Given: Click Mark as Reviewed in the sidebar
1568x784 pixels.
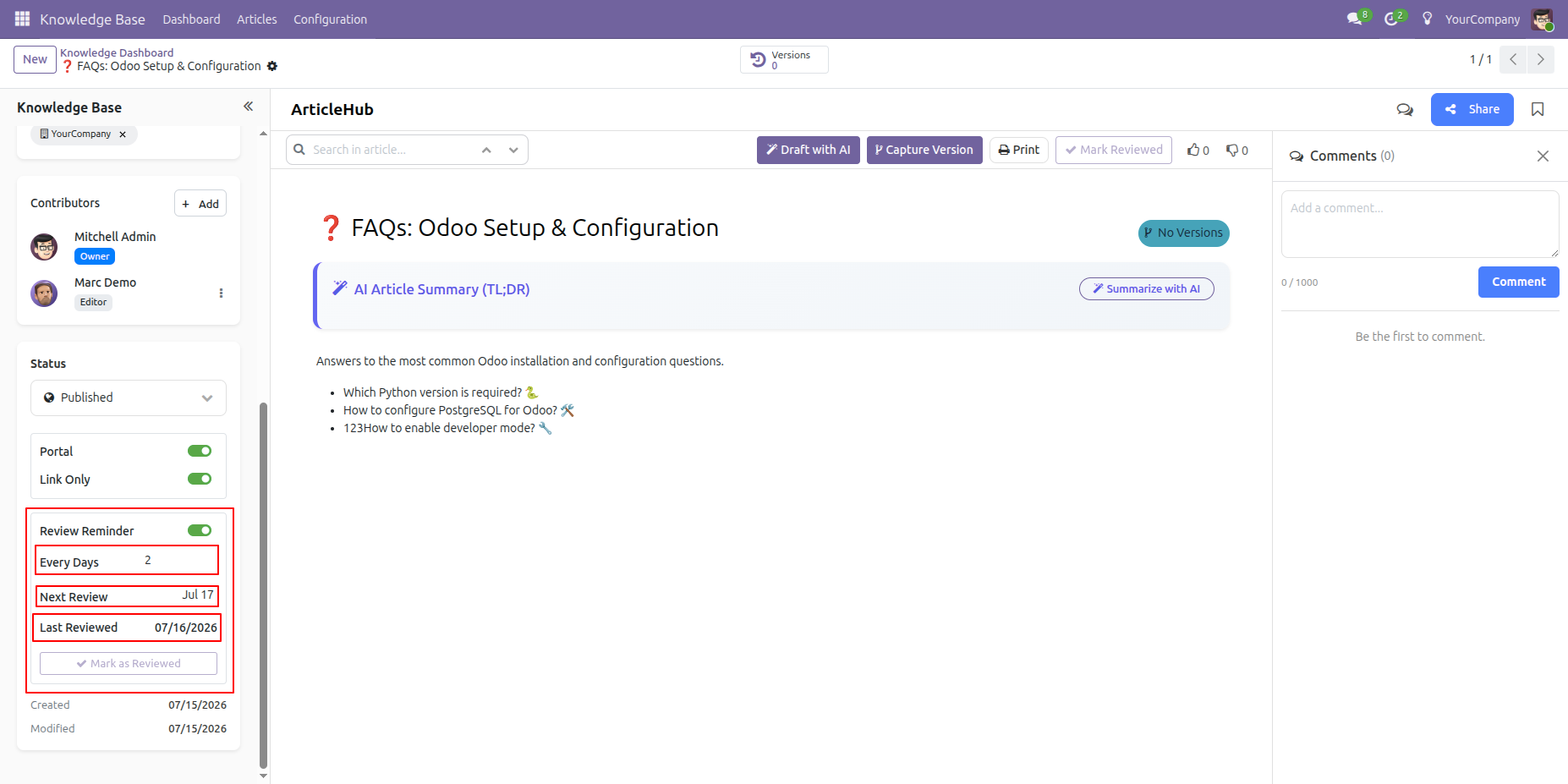Looking at the screenshot, I should click(x=129, y=663).
